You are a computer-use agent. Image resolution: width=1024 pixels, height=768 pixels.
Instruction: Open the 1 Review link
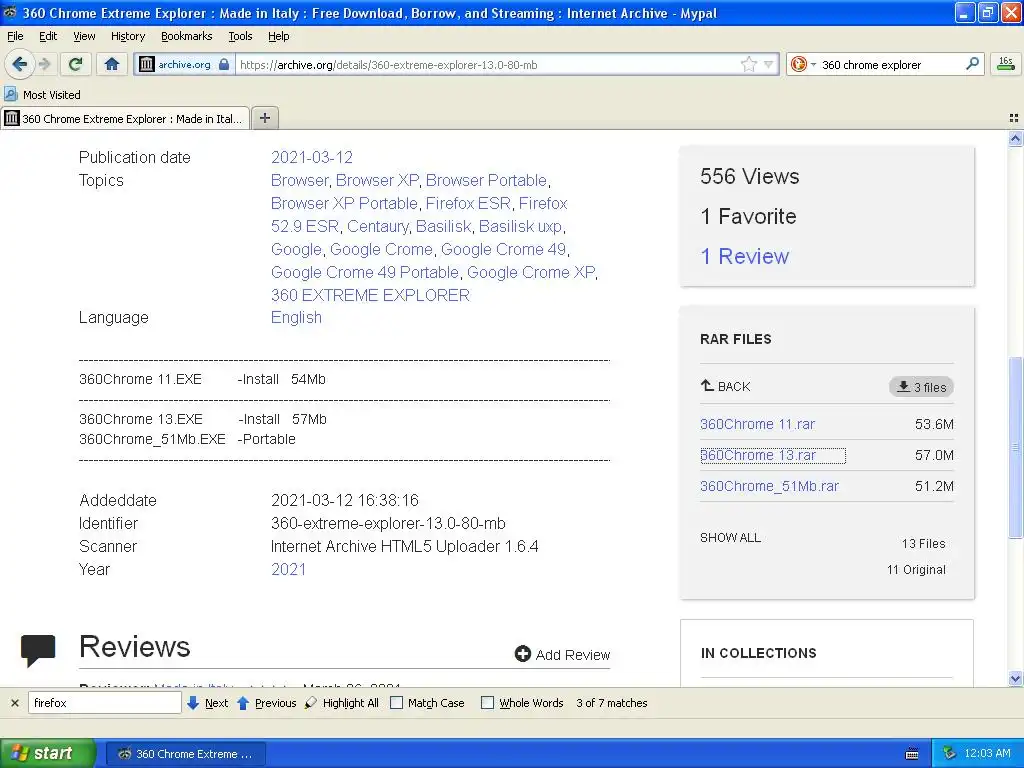tap(744, 256)
